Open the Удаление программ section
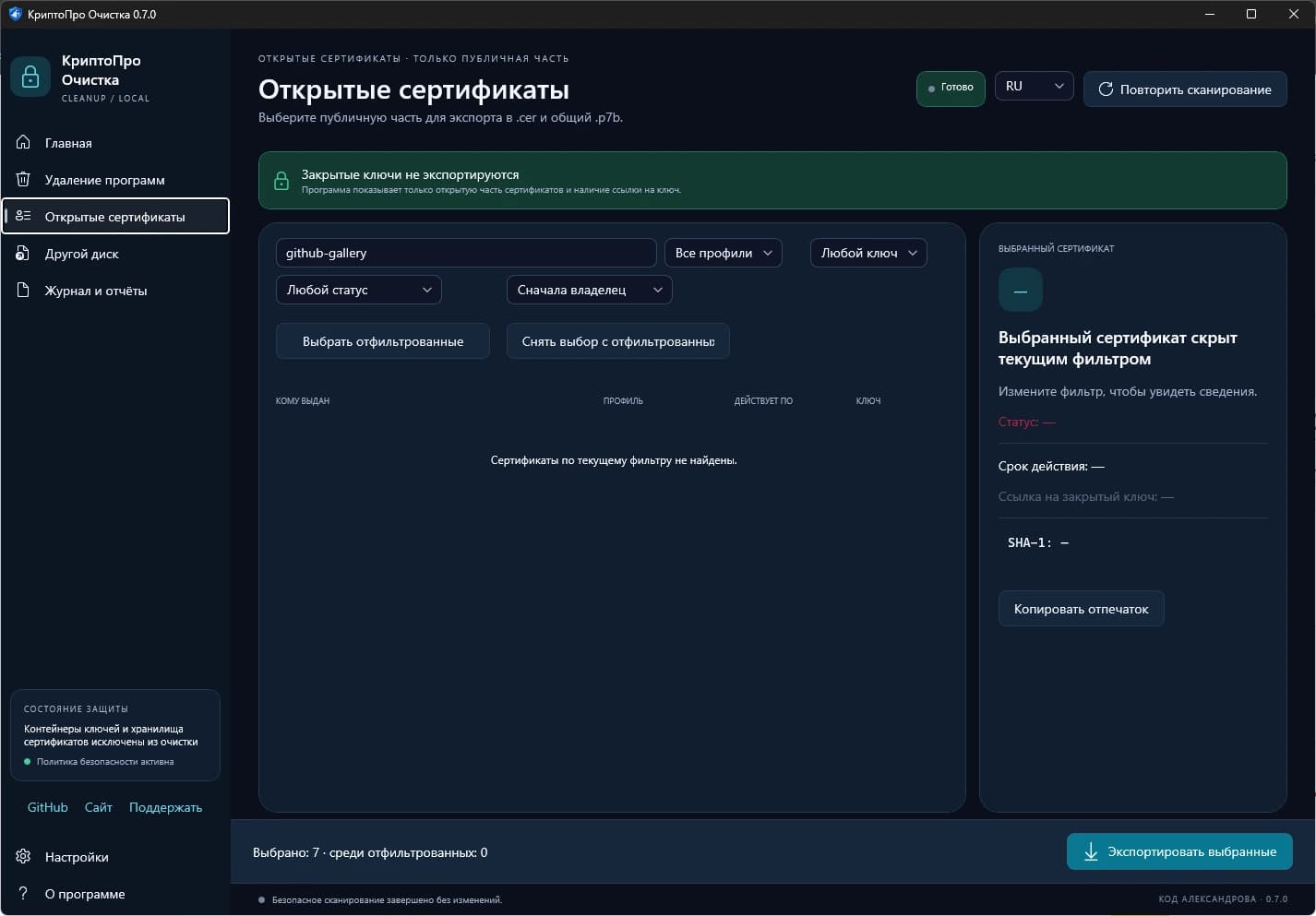 click(x=115, y=180)
